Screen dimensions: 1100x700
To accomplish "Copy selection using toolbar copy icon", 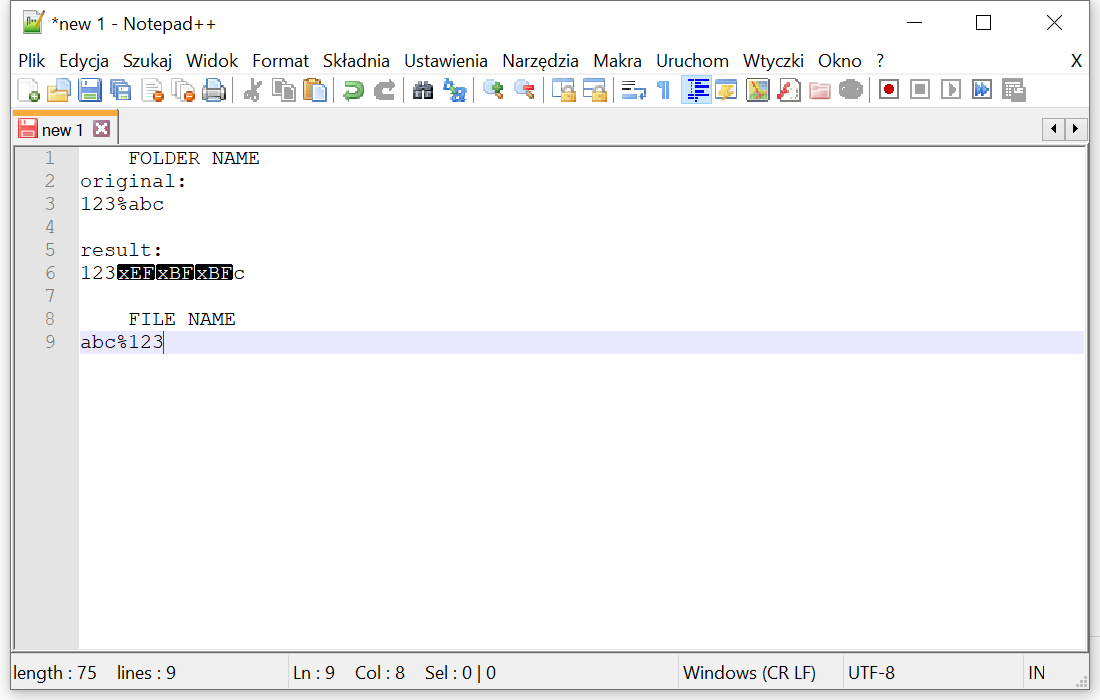I will pos(283,90).
